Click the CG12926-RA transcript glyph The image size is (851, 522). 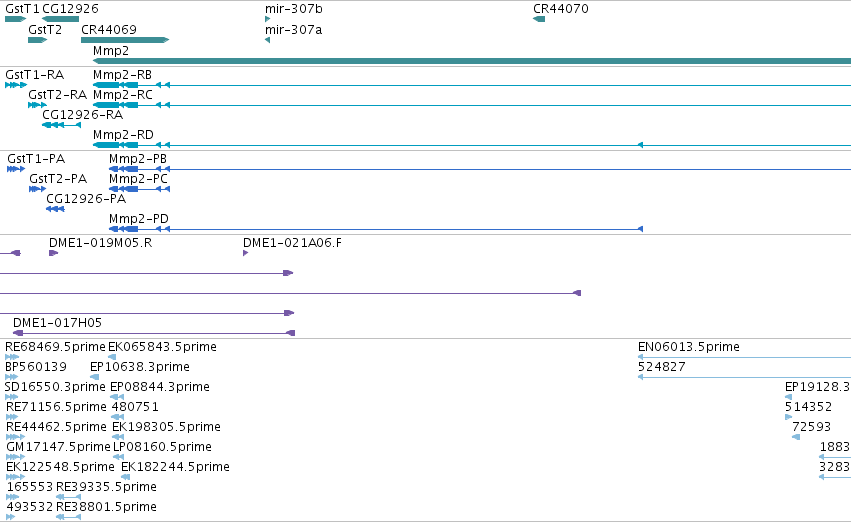[x=61, y=125]
